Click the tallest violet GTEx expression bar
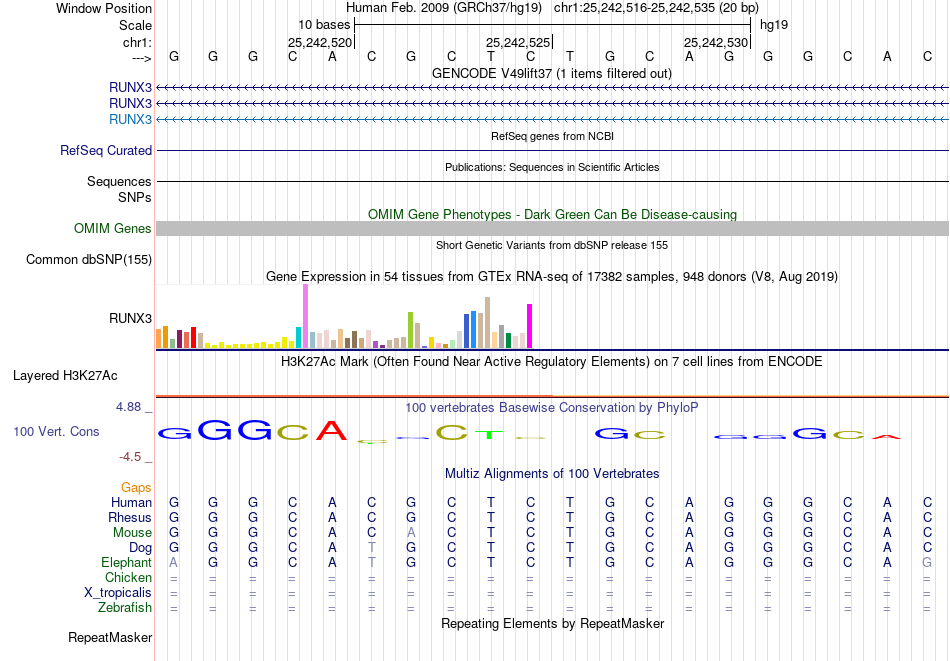This screenshot has width=950, height=661. pos(305,316)
